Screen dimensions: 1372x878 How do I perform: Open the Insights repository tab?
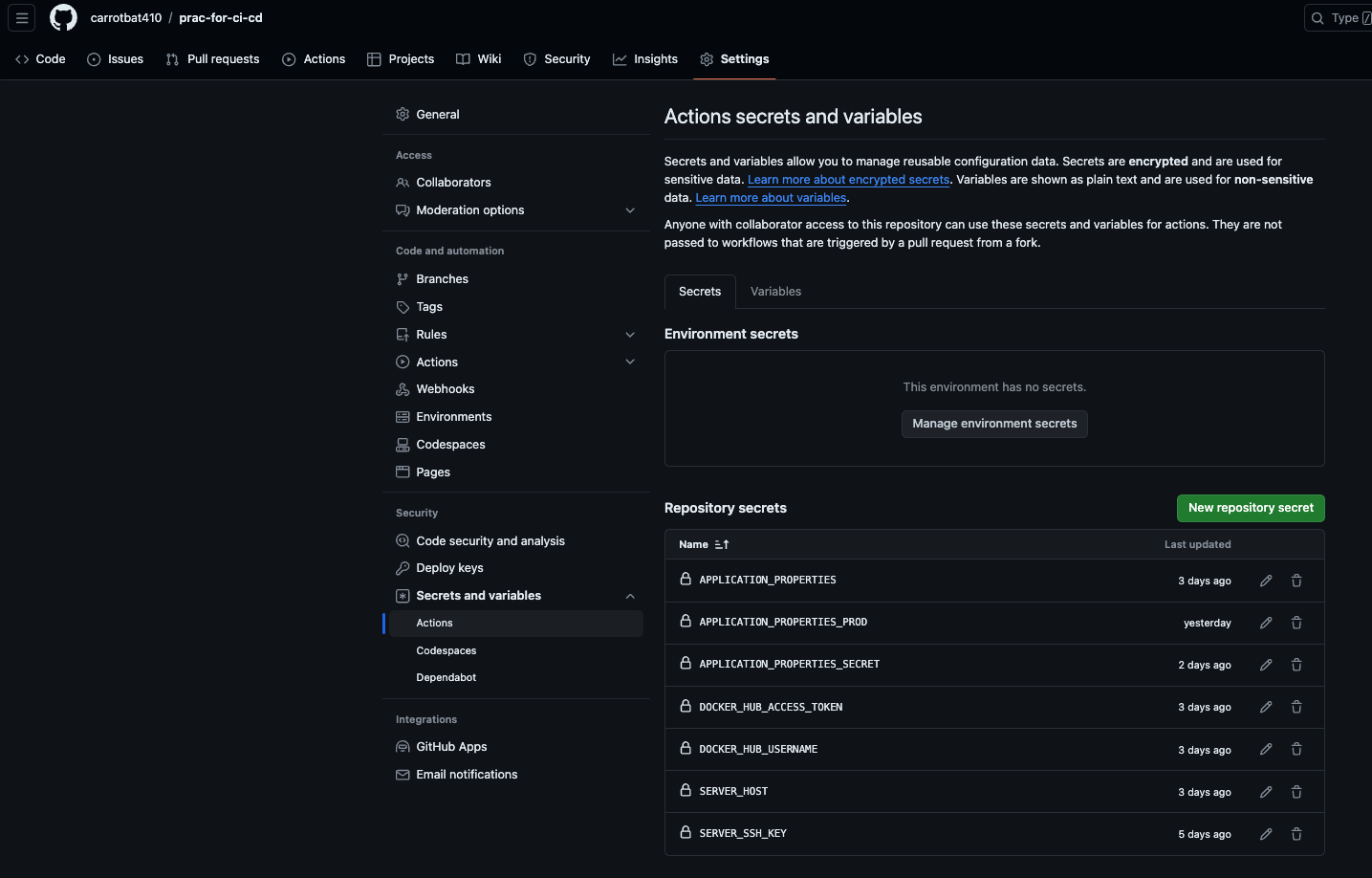click(645, 59)
